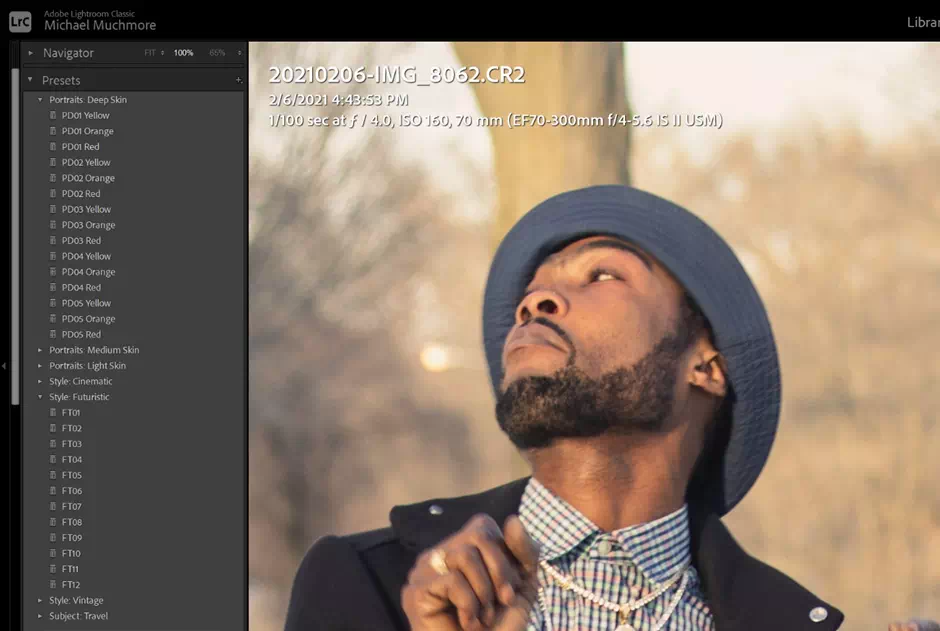Click the preset icon beside FT01

[x=53, y=412]
